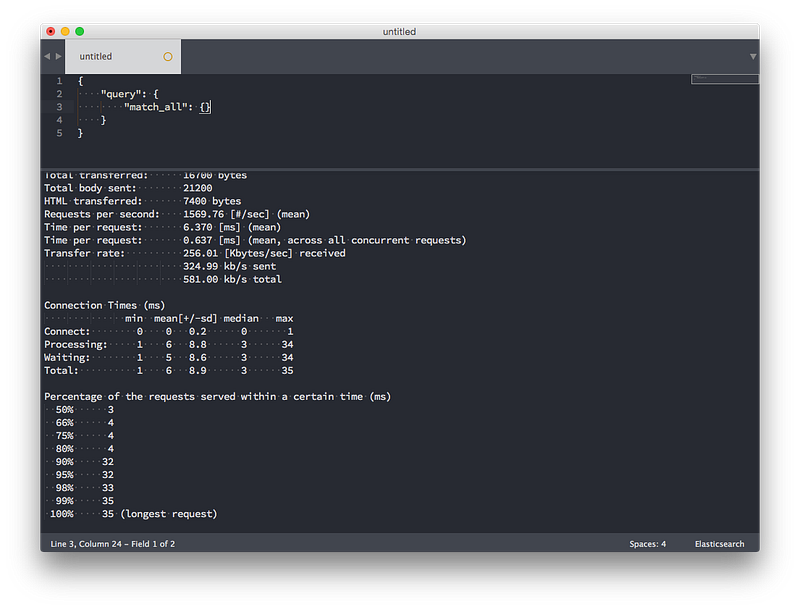Click the 50% percentile row
The height and width of the screenshot is (610, 800).
pos(85,410)
